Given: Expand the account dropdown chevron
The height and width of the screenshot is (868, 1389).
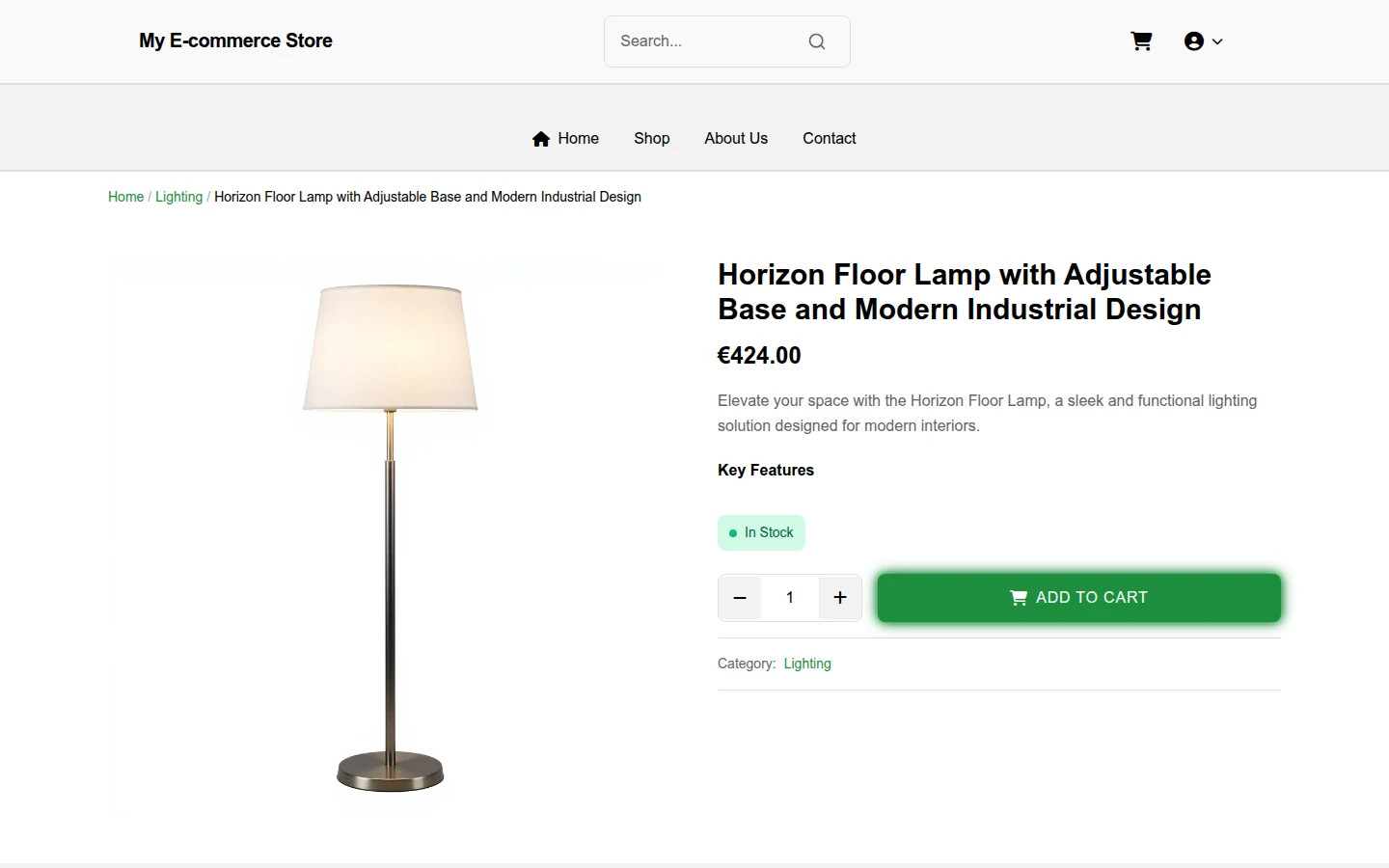Looking at the screenshot, I should click(1217, 41).
